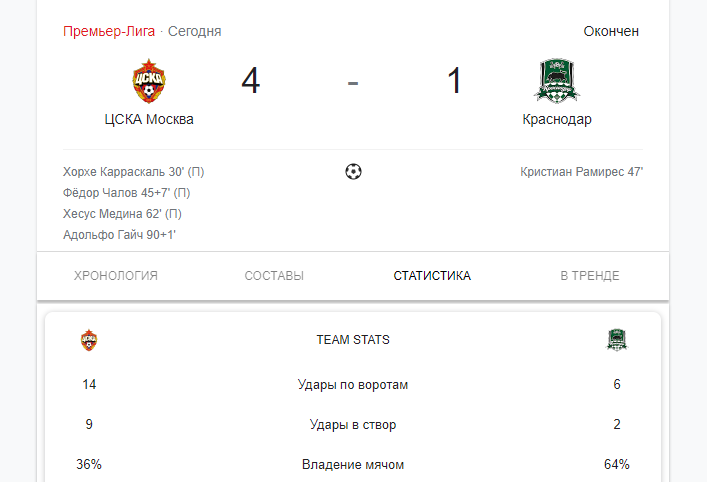Click scorer Адольфо Гайч 90+1' entry
This screenshot has height=482, width=707.
[119, 234]
